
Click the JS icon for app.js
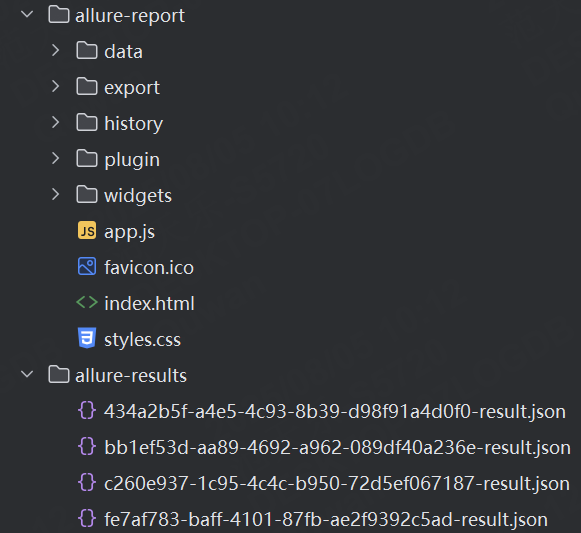pyautogui.click(x=87, y=230)
